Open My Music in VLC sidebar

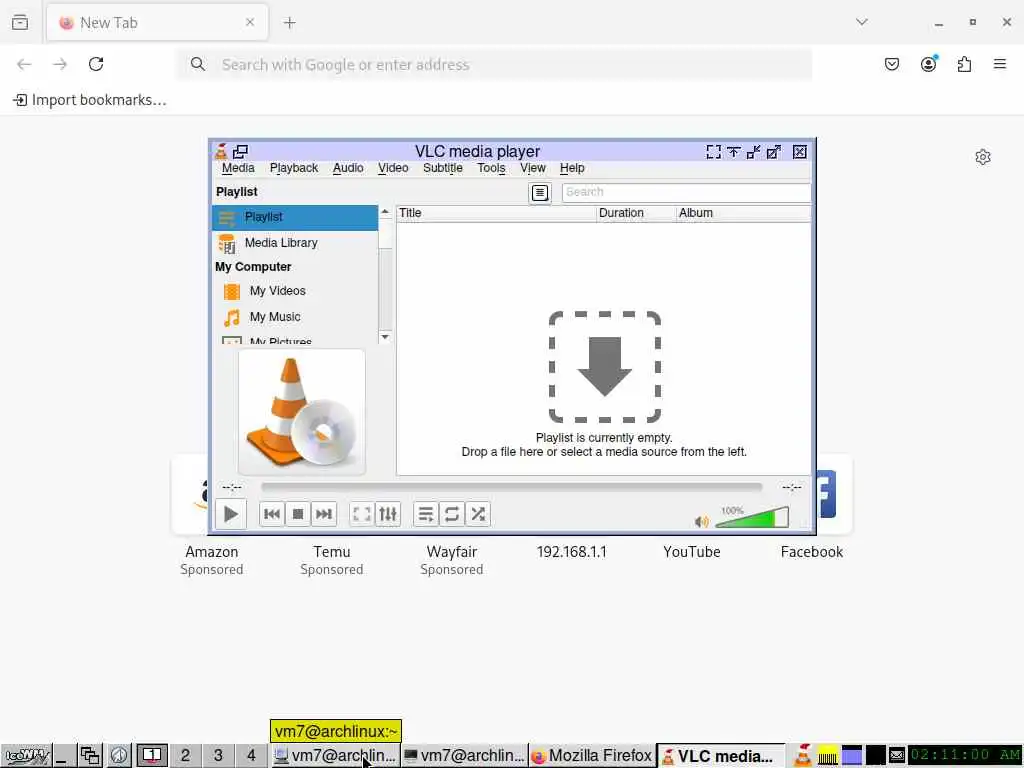tap(295, 317)
